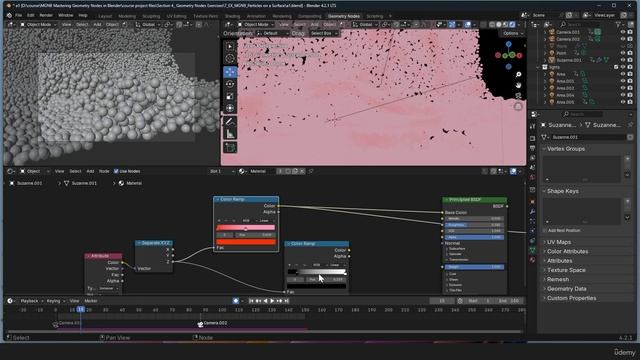Select the Transform tool in the viewport toolbar
This screenshot has height=360, width=640.
(x=230, y=108)
